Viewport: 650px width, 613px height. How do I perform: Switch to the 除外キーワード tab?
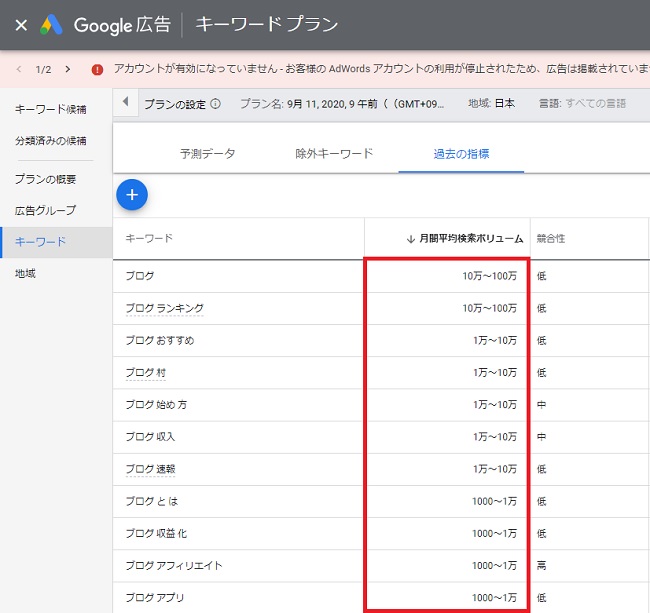[x=334, y=154]
